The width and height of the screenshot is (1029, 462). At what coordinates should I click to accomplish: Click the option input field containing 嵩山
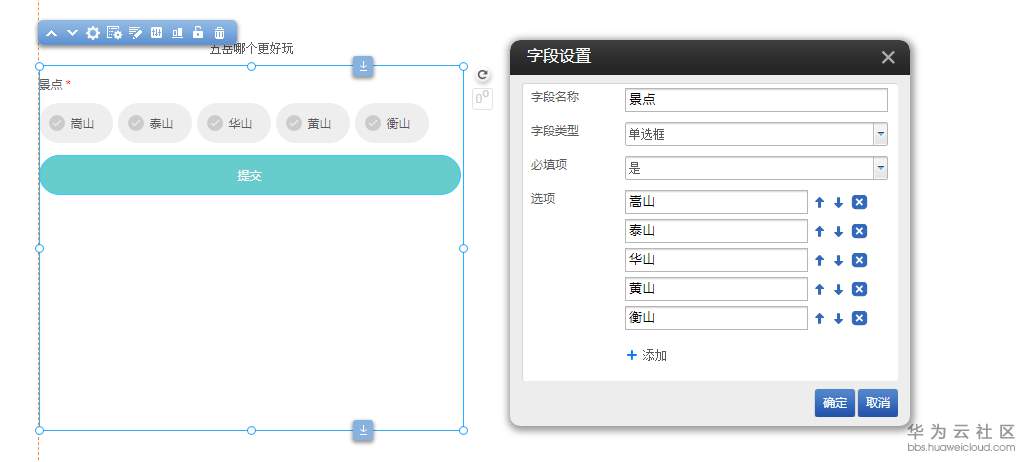click(716, 202)
